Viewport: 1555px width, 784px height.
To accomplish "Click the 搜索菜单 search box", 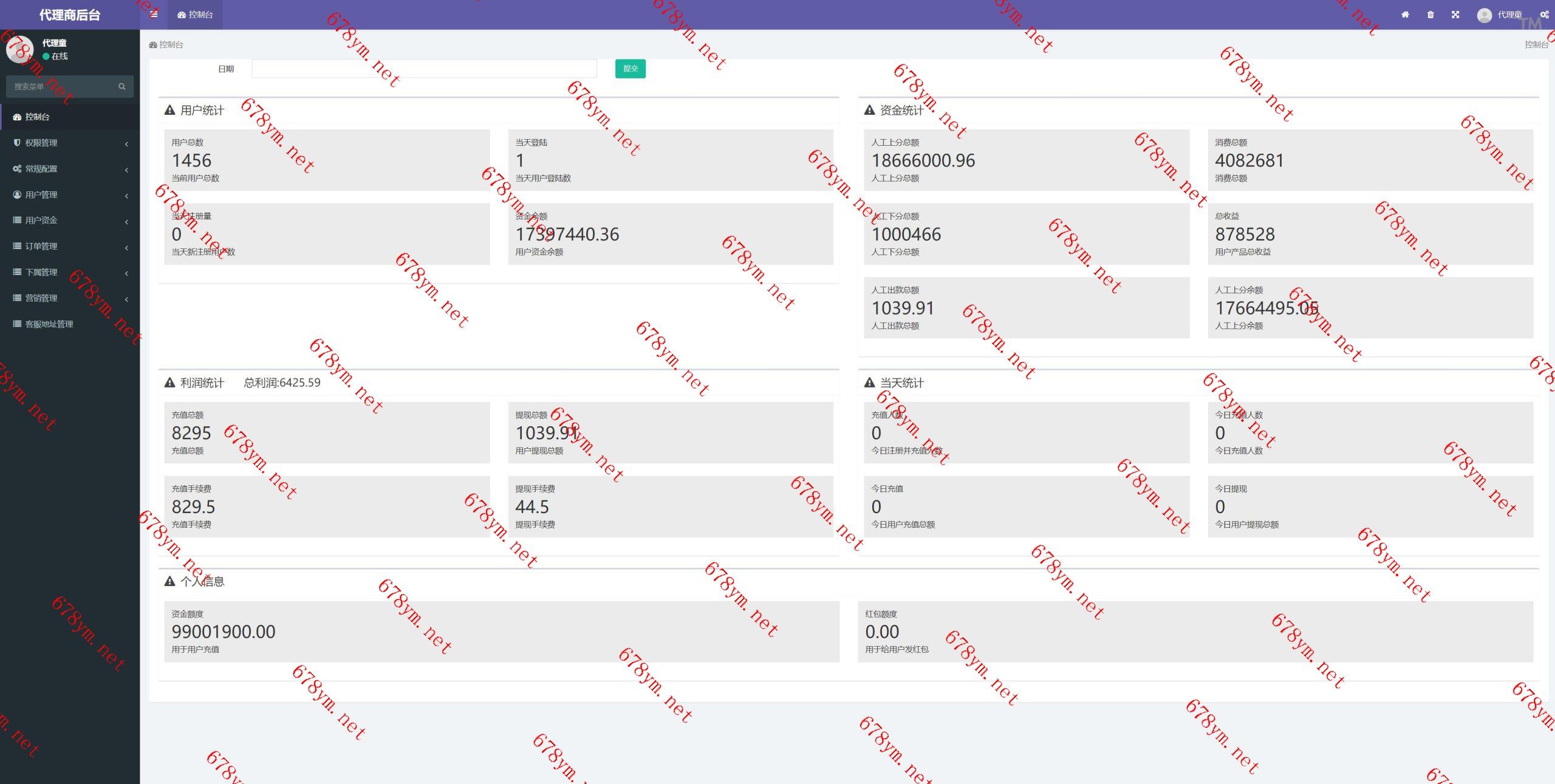I will click(61, 87).
